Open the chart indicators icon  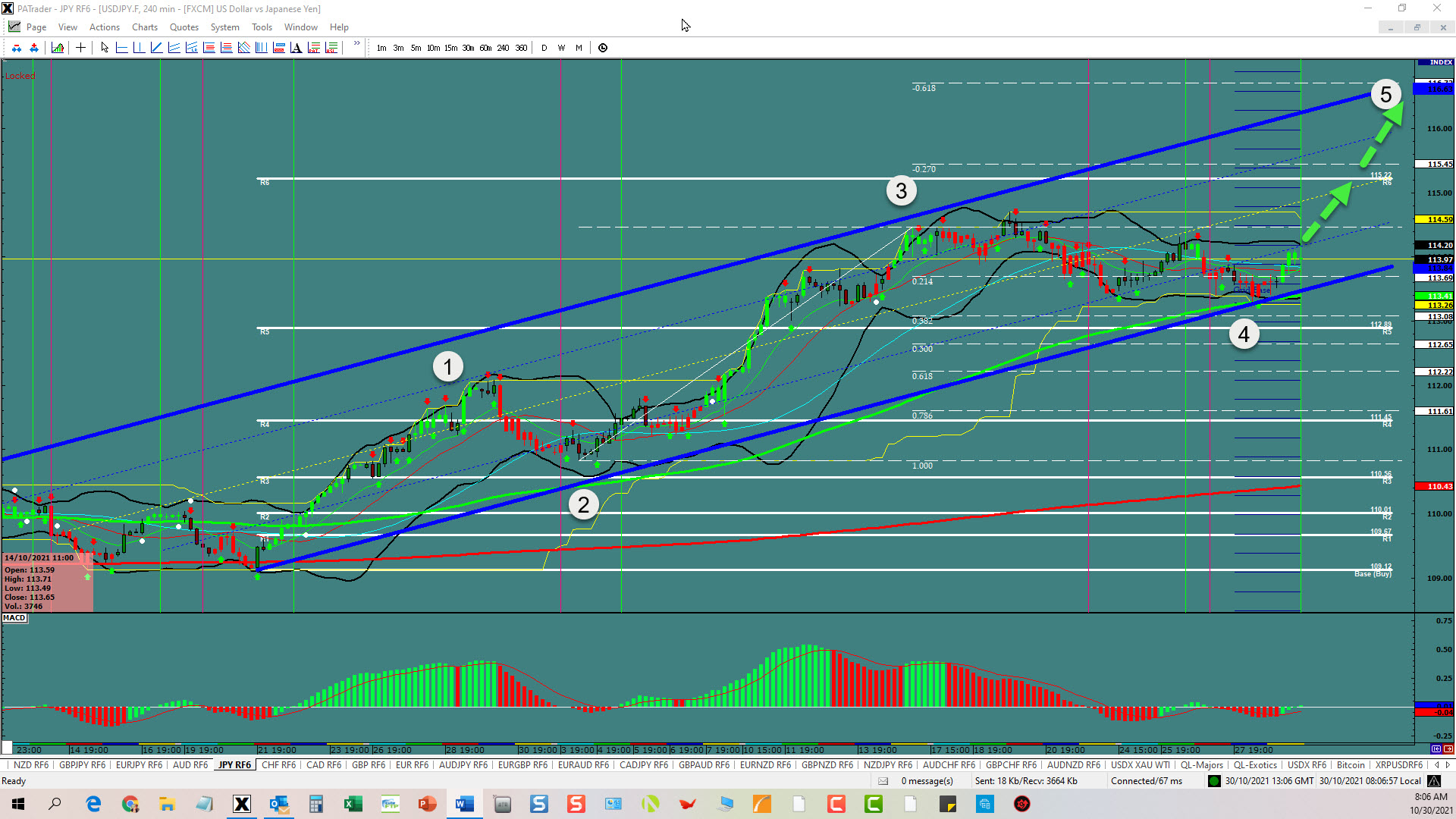58,48
